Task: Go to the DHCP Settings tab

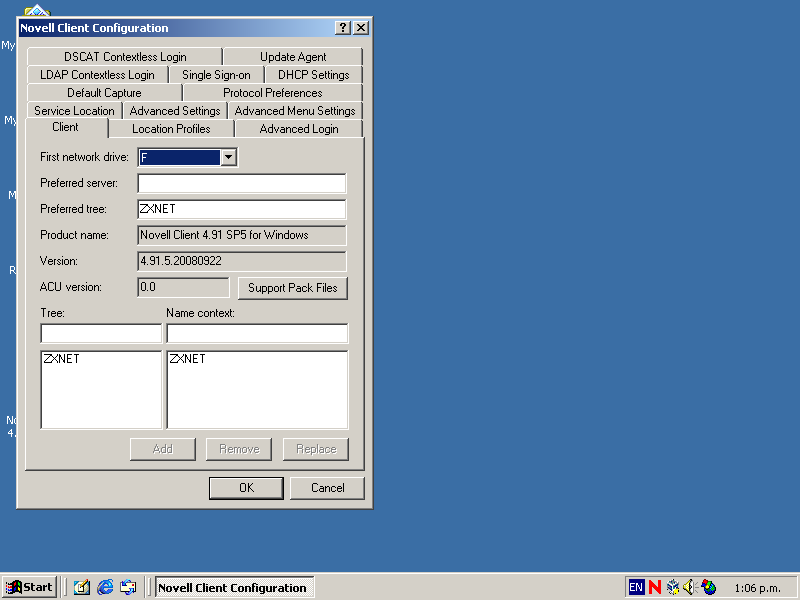Action: coord(314,75)
